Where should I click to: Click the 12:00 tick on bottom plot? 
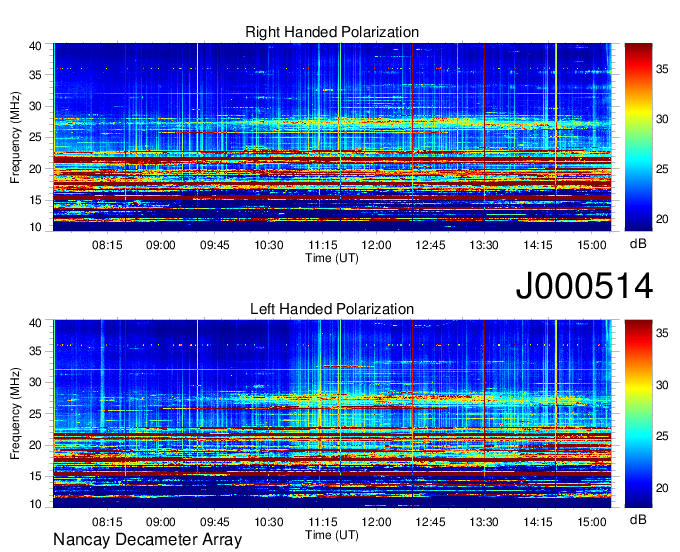pyautogui.click(x=376, y=522)
